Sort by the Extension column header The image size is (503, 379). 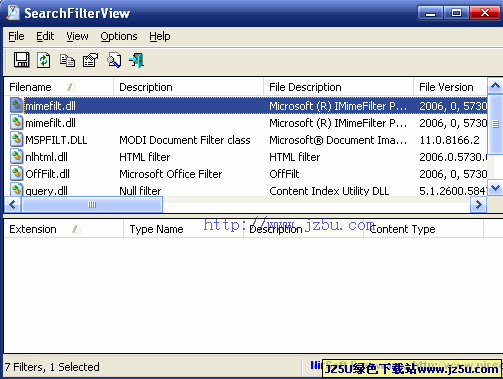point(64,229)
